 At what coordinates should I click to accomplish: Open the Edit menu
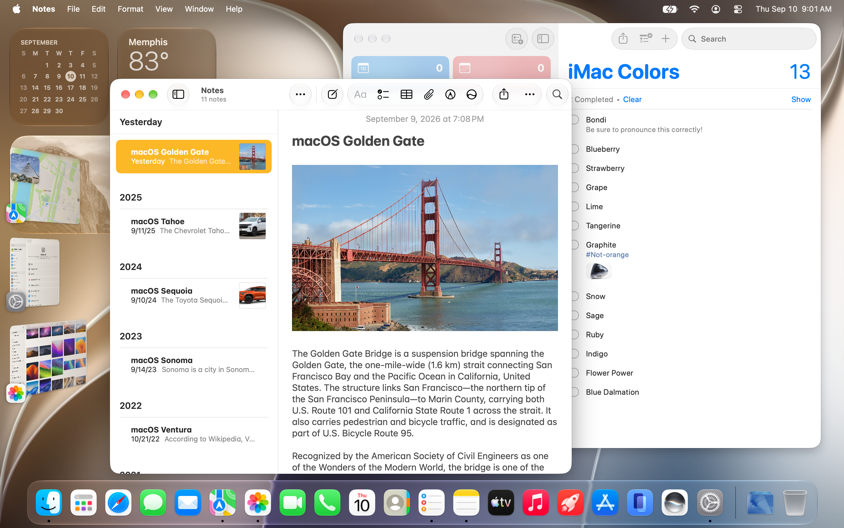(x=99, y=9)
